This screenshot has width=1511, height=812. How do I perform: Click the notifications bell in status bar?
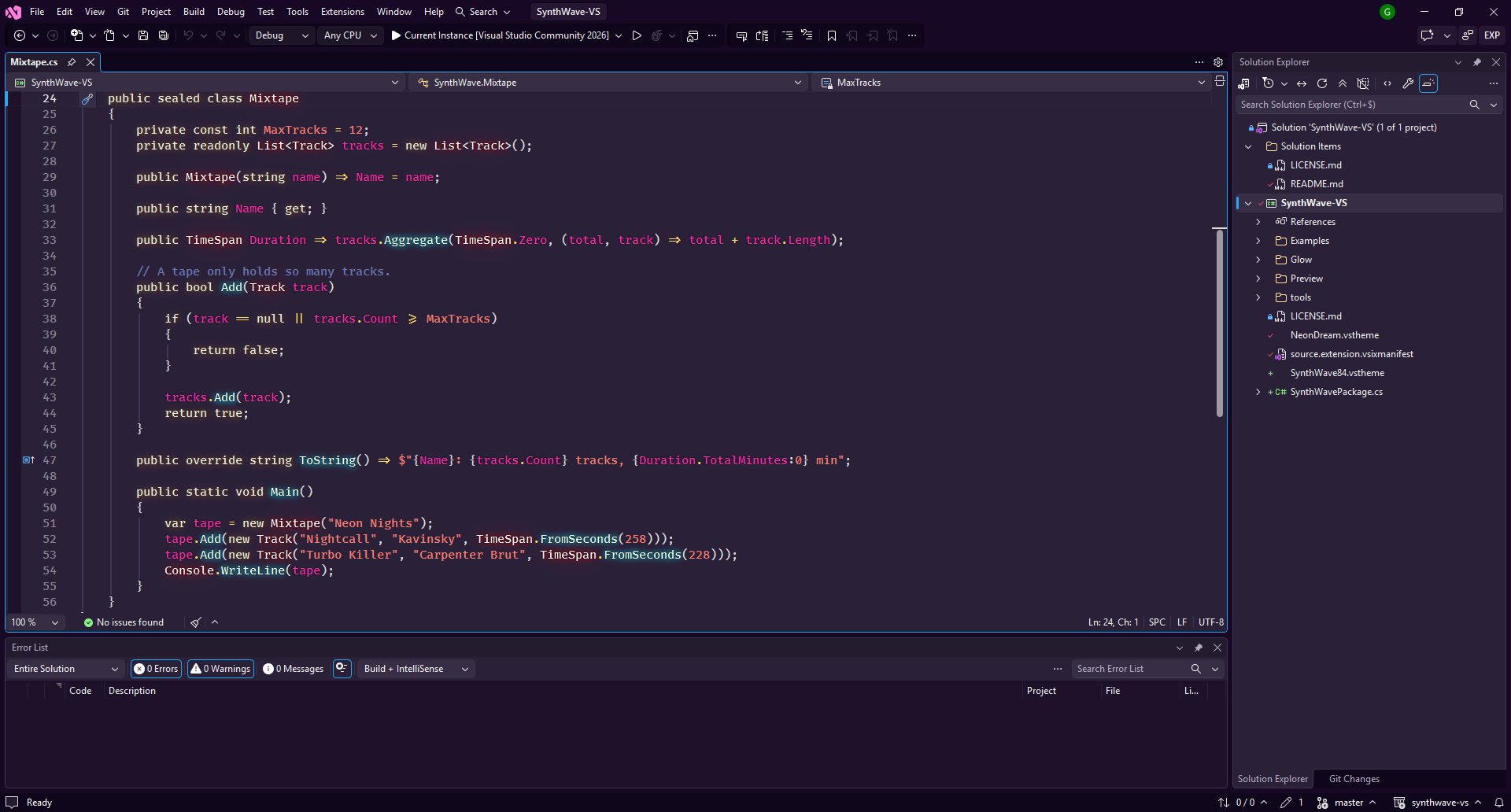(x=1499, y=803)
